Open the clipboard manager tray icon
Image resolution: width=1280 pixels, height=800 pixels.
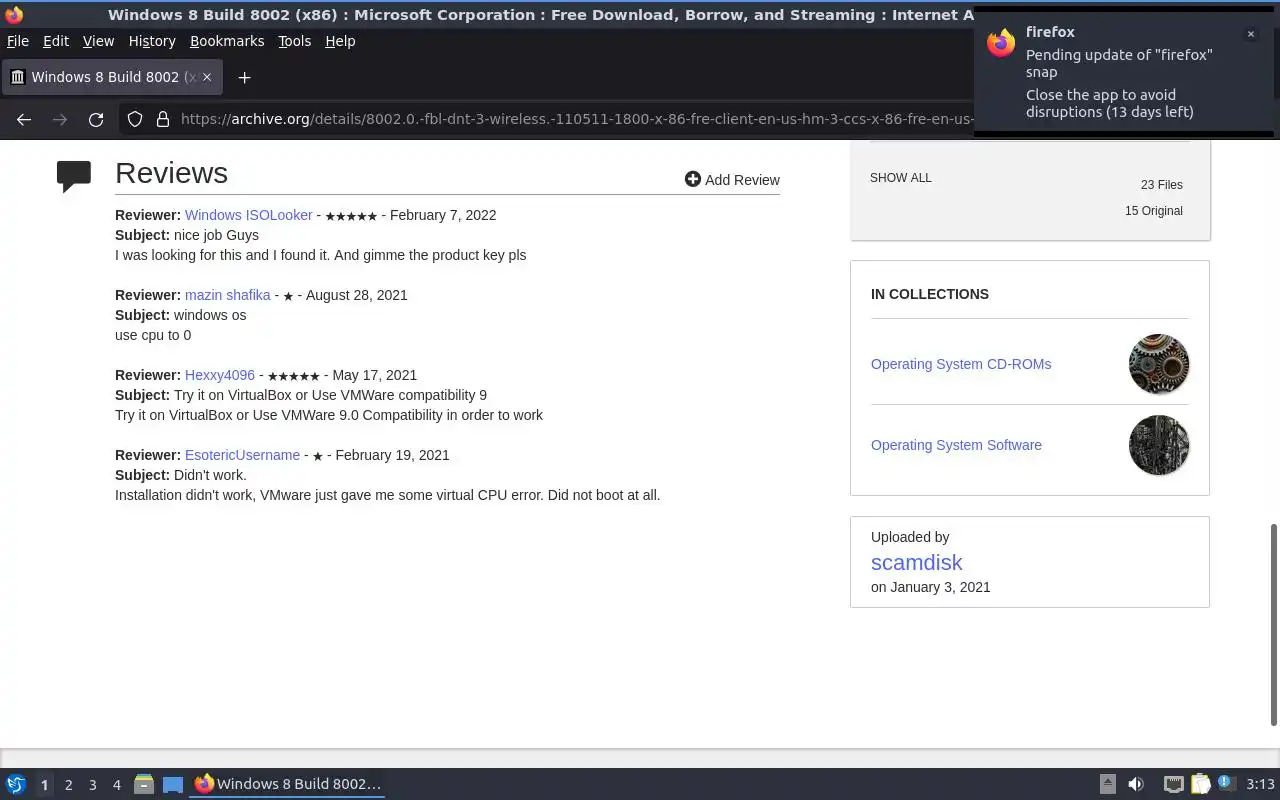(1200, 784)
